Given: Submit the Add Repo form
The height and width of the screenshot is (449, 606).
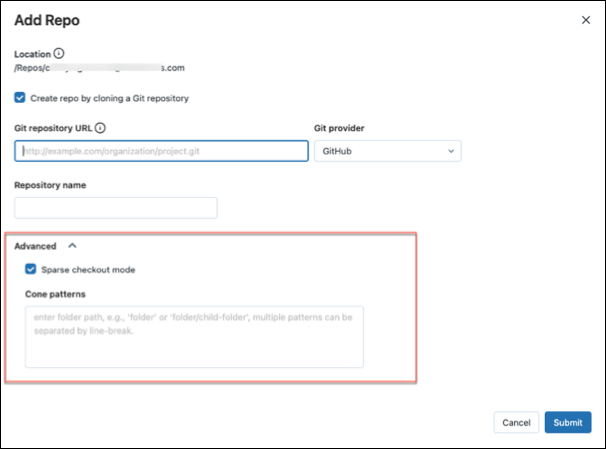Looking at the screenshot, I should coord(567,422).
